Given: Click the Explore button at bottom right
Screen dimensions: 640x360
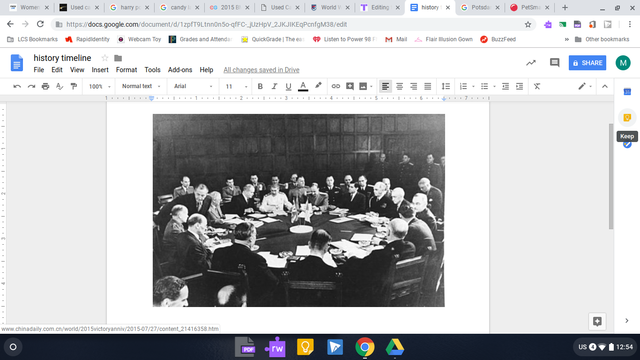Looking at the screenshot, I should click(597, 321).
